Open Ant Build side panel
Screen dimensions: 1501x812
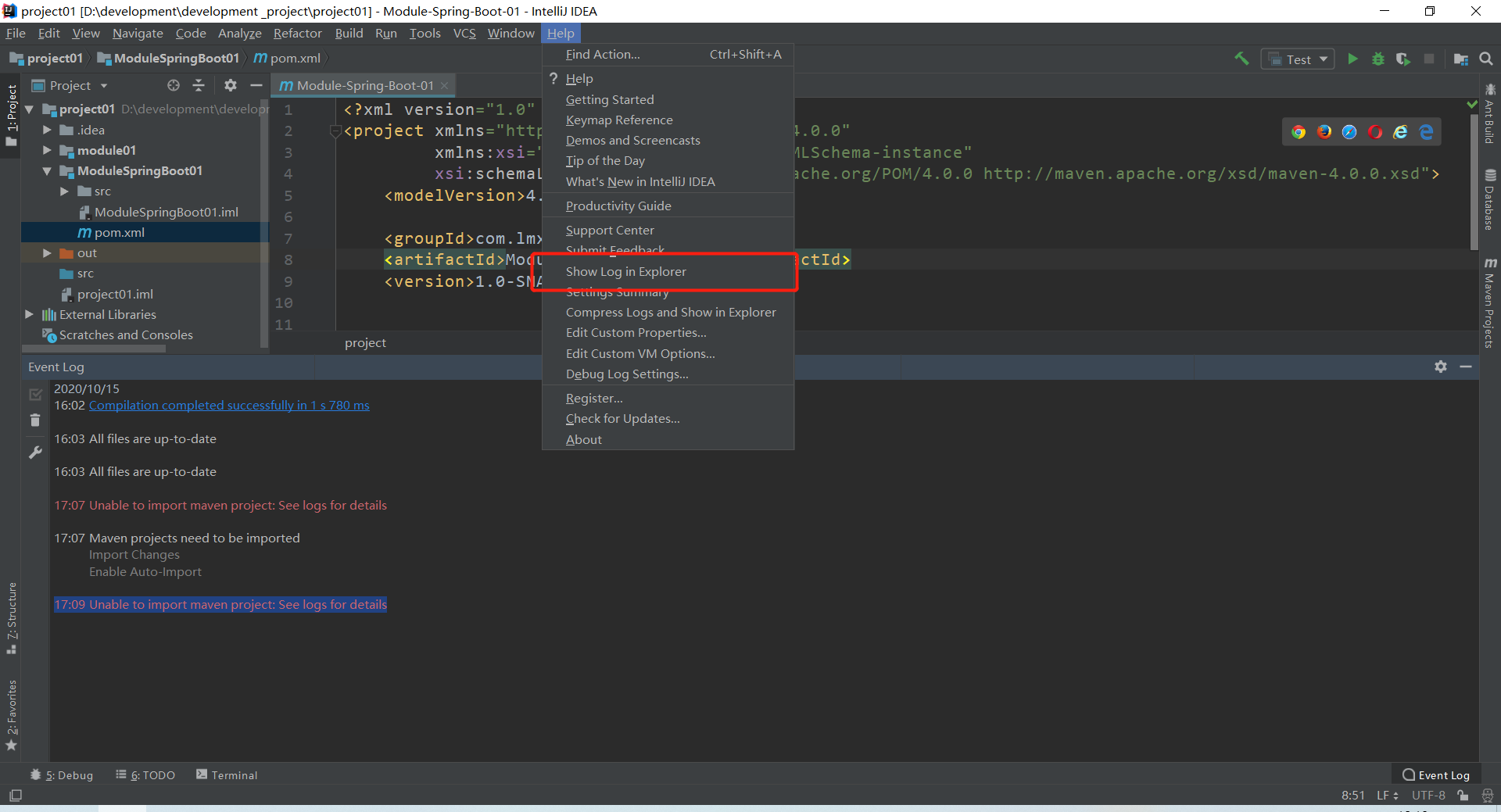coord(1490,114)
